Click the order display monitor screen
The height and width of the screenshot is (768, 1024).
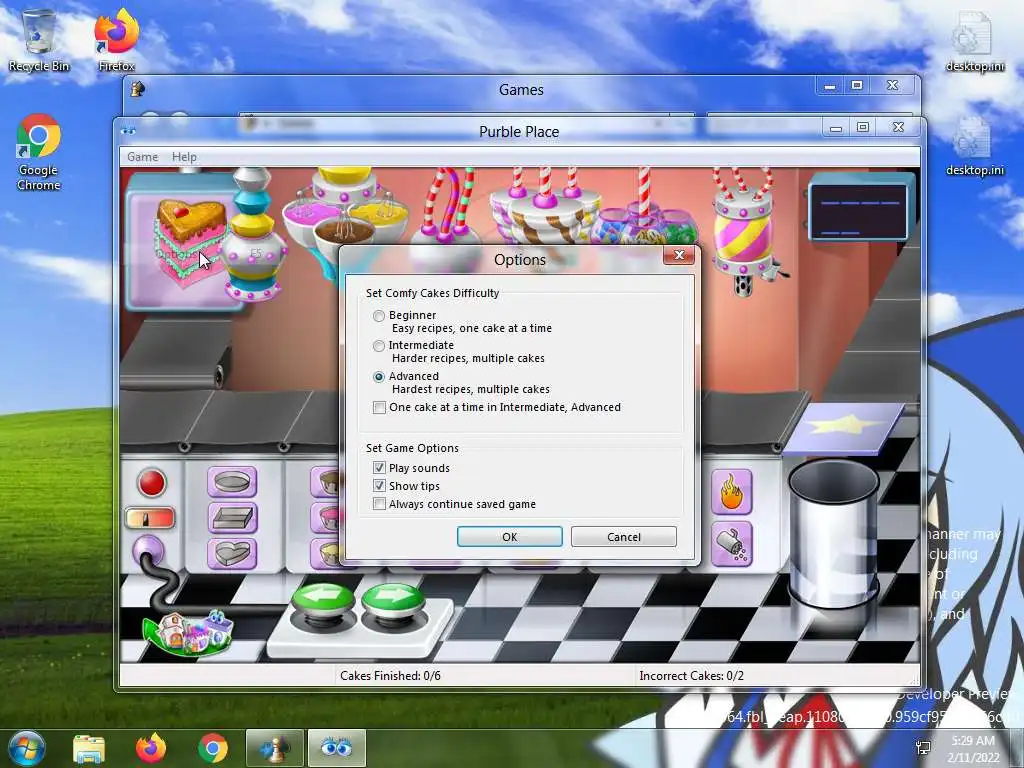click(x=859, y=212)
